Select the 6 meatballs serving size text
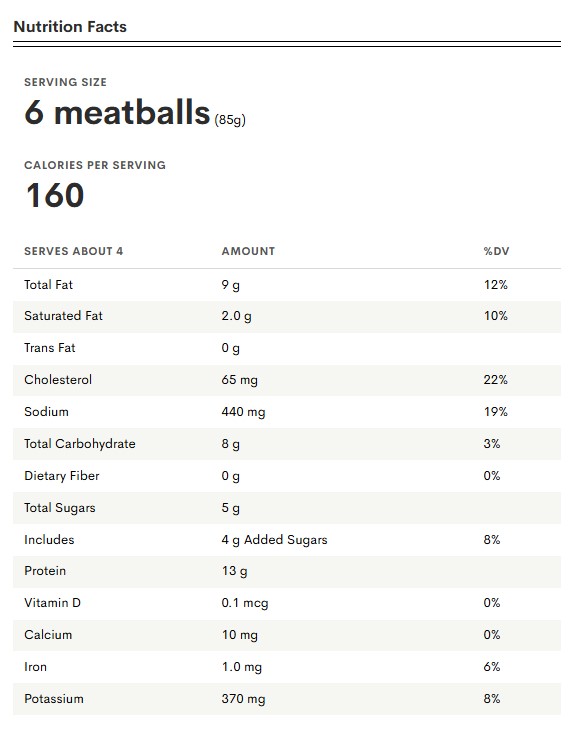 [x=117, y=112]
